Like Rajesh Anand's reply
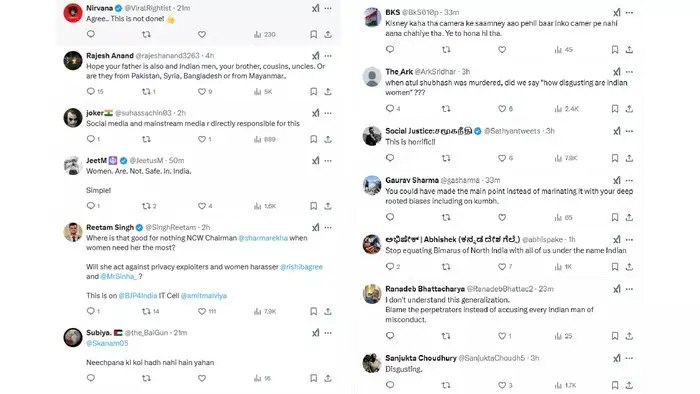700x394 pixels. pos(202,91)
